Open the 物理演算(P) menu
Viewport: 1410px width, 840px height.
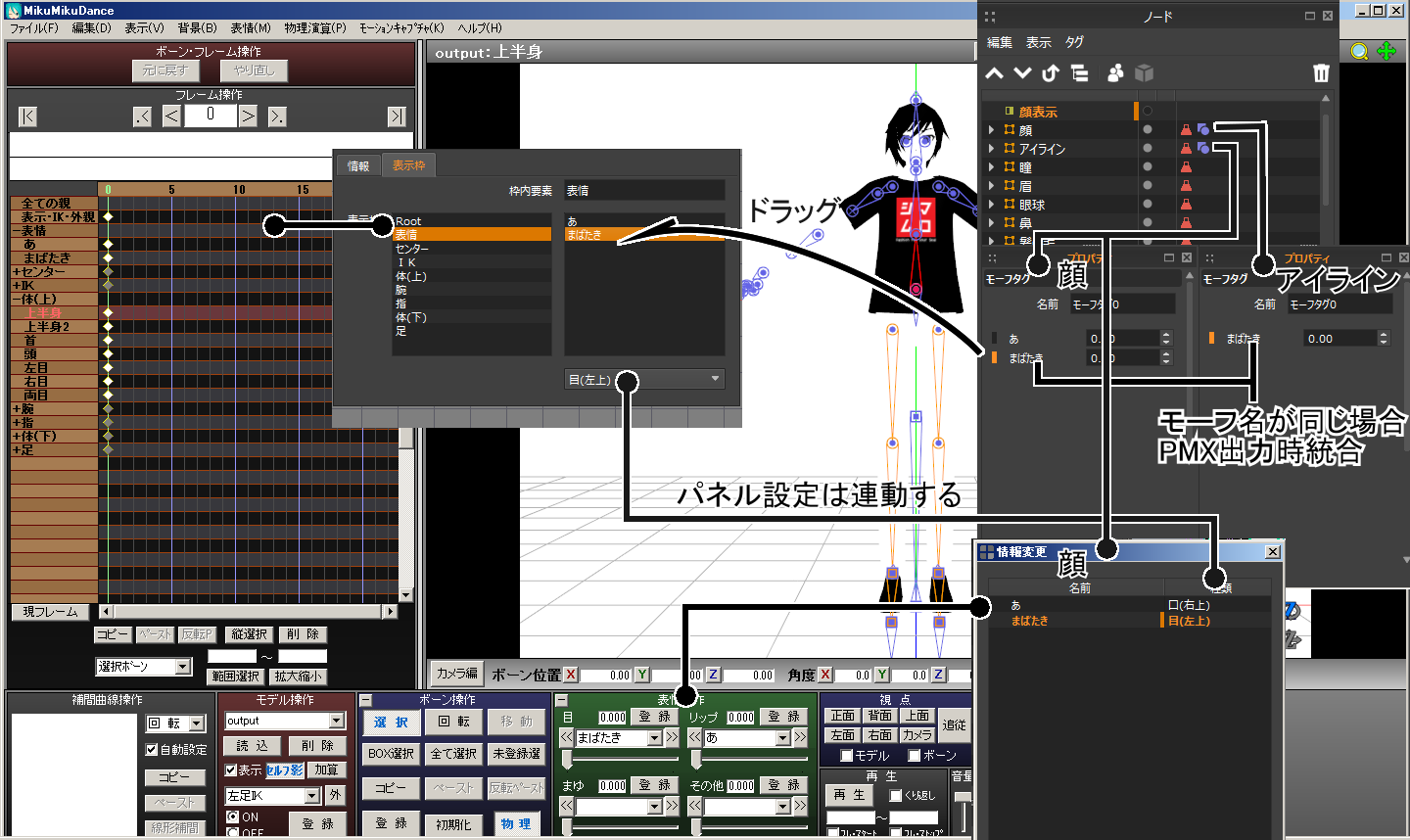(x=315, y=27)
